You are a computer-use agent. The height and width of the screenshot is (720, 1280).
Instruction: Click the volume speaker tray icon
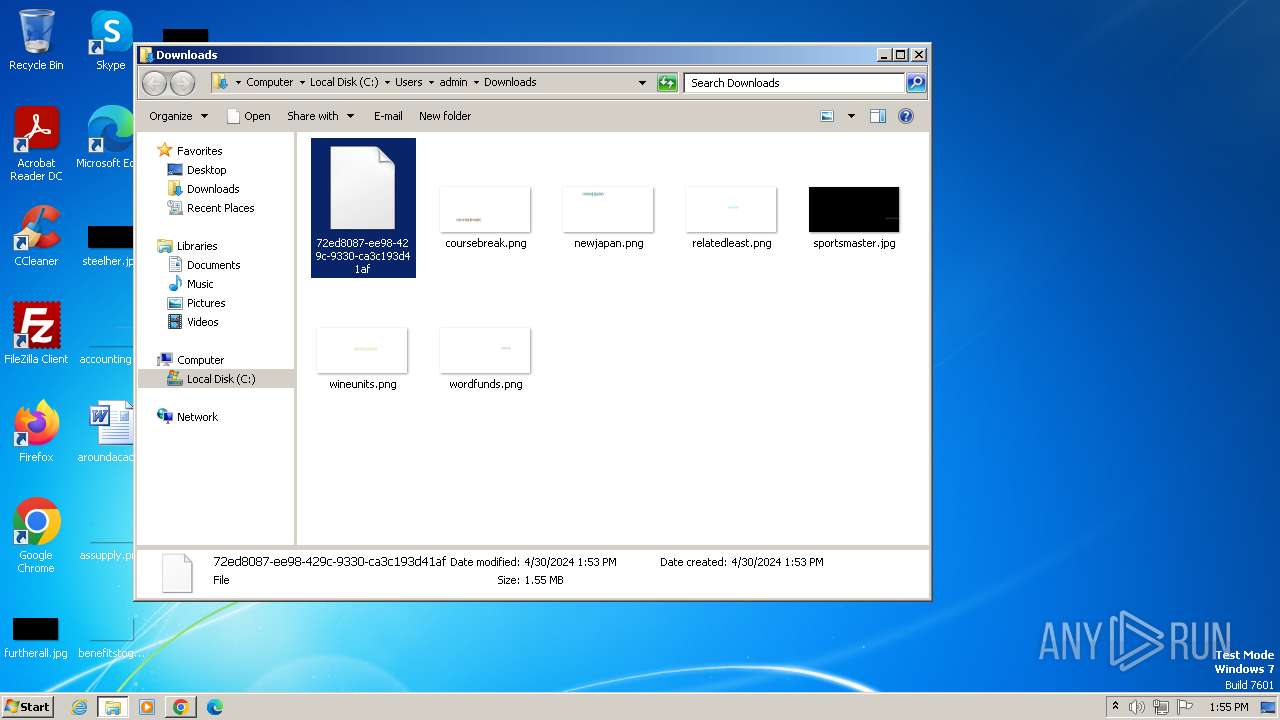pyautogui.click(x=1137, y=707)
